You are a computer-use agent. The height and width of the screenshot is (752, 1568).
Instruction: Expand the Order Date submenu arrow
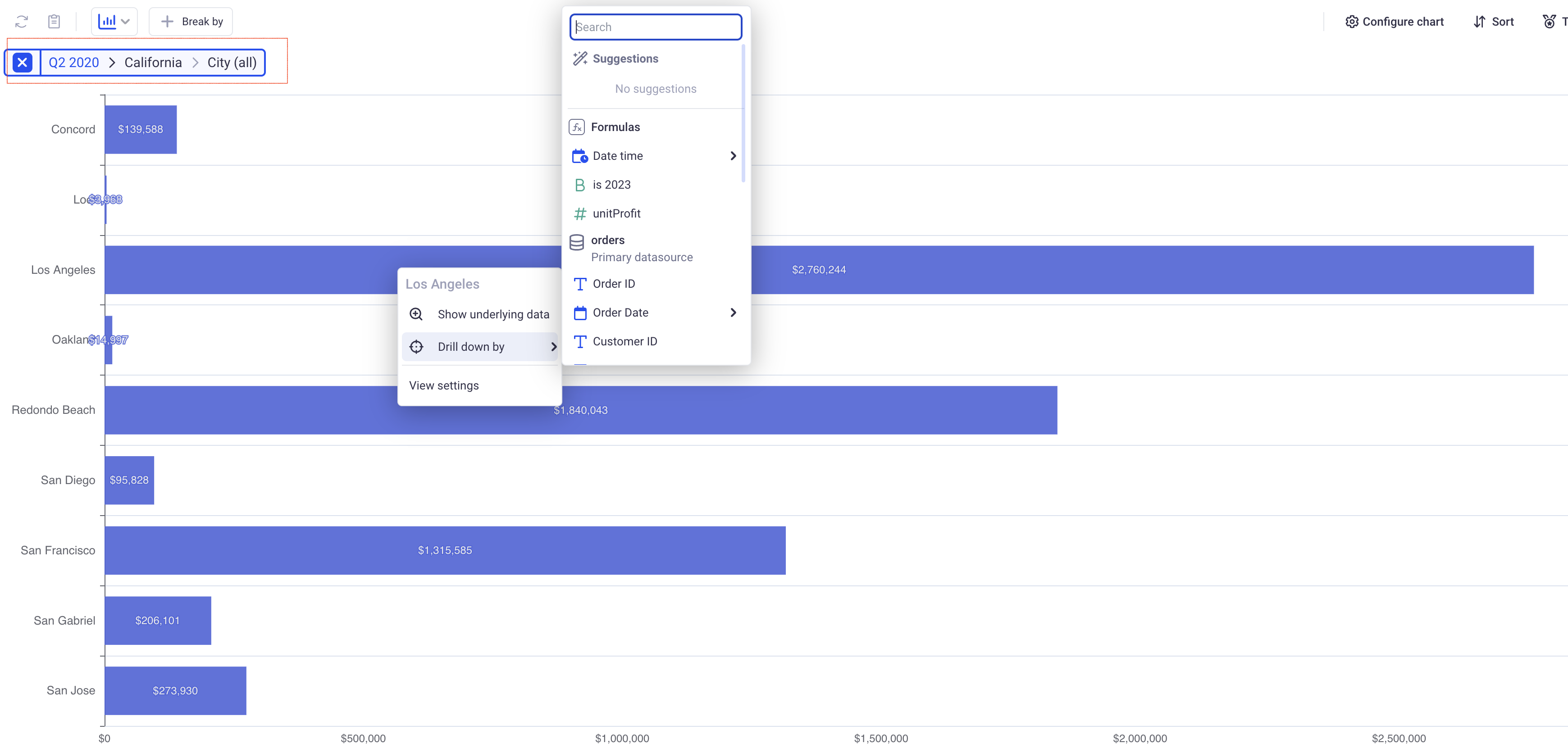[x=733, y=313]
